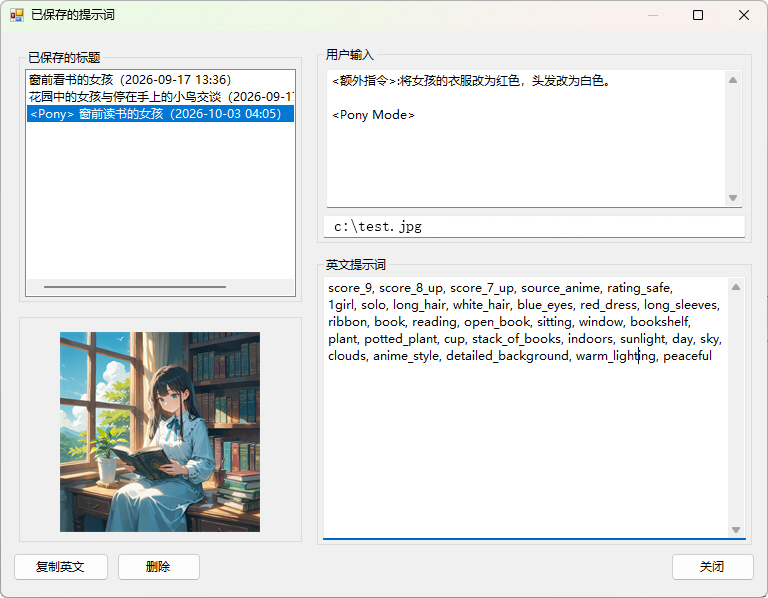Click in the 用户输入 text area

tap(526, 138)
